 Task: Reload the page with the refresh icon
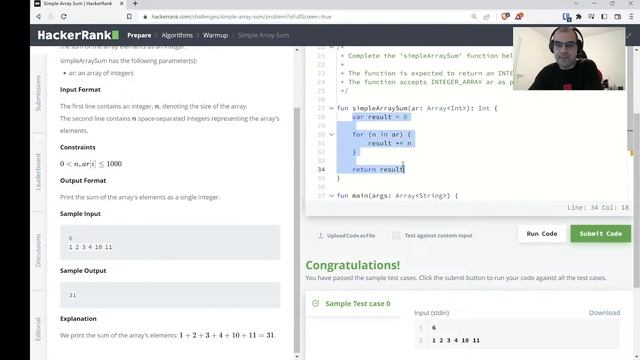[x=64, y=17]
